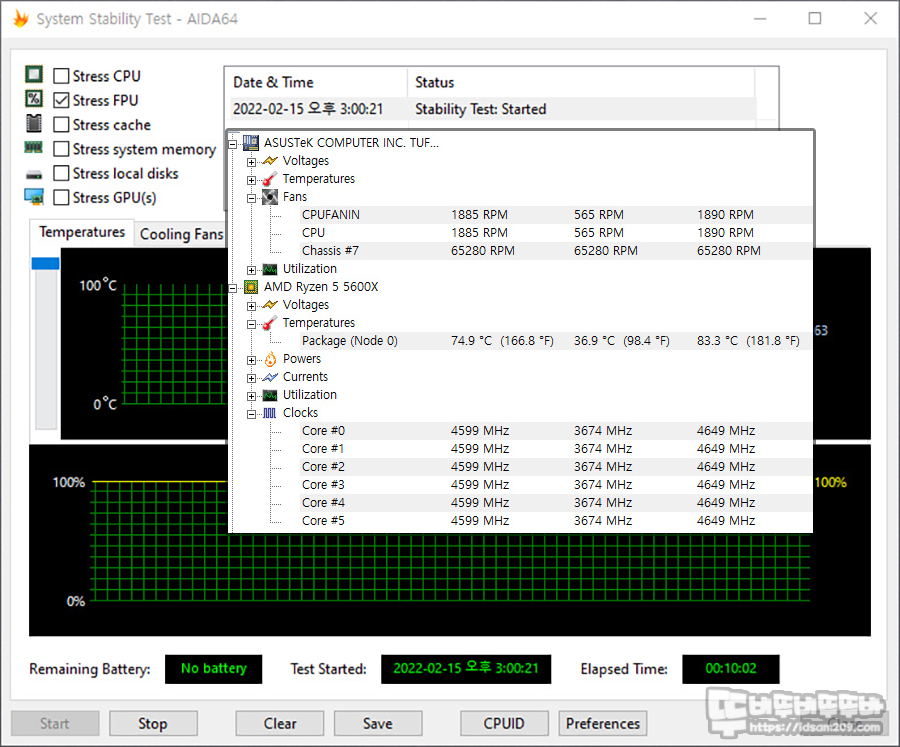
Task: Collapse the AMD Ryzen 5 5600X node
Action: pyautogui.click(x=232, y=288)
